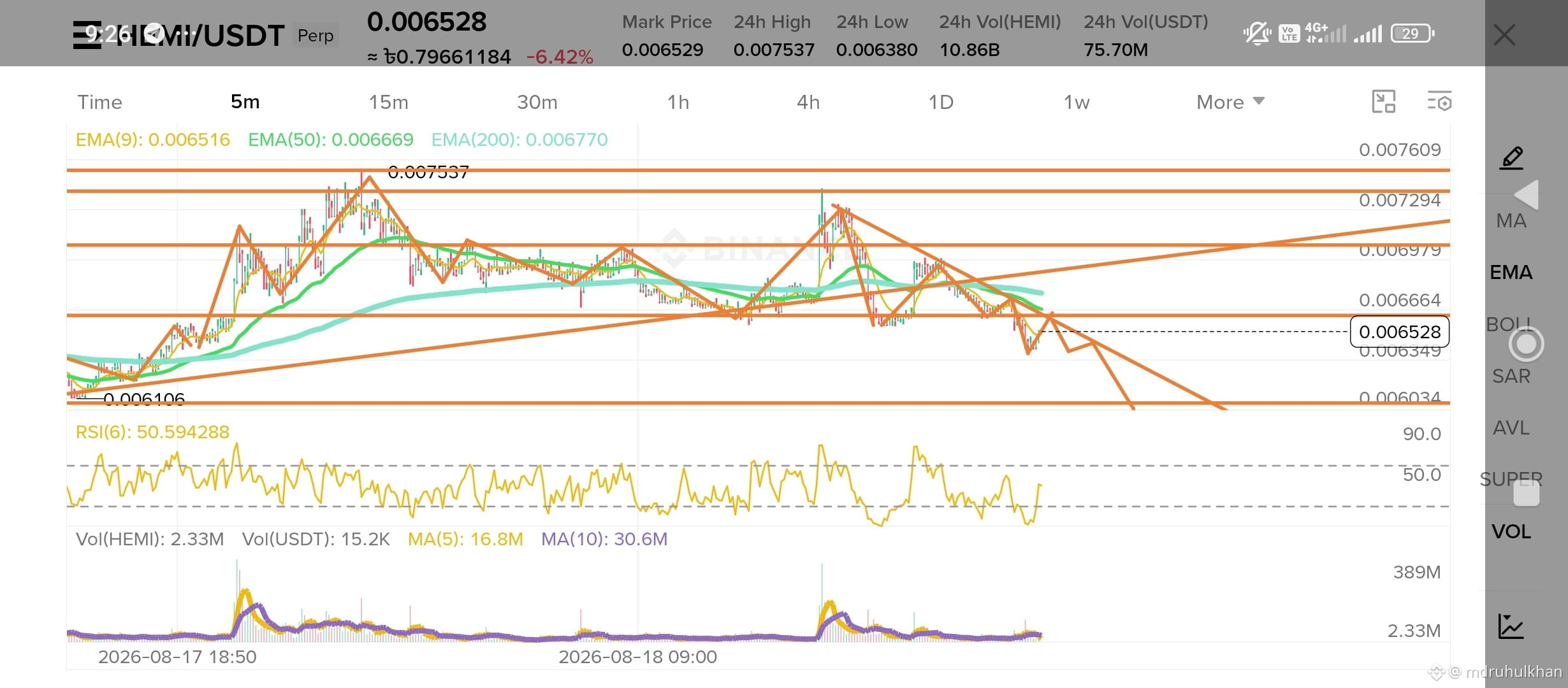This screenshot has height=688, width=1568.
Task: Tap the 2026-08-18 09:00 time axis label
Action: coord(637,657)
